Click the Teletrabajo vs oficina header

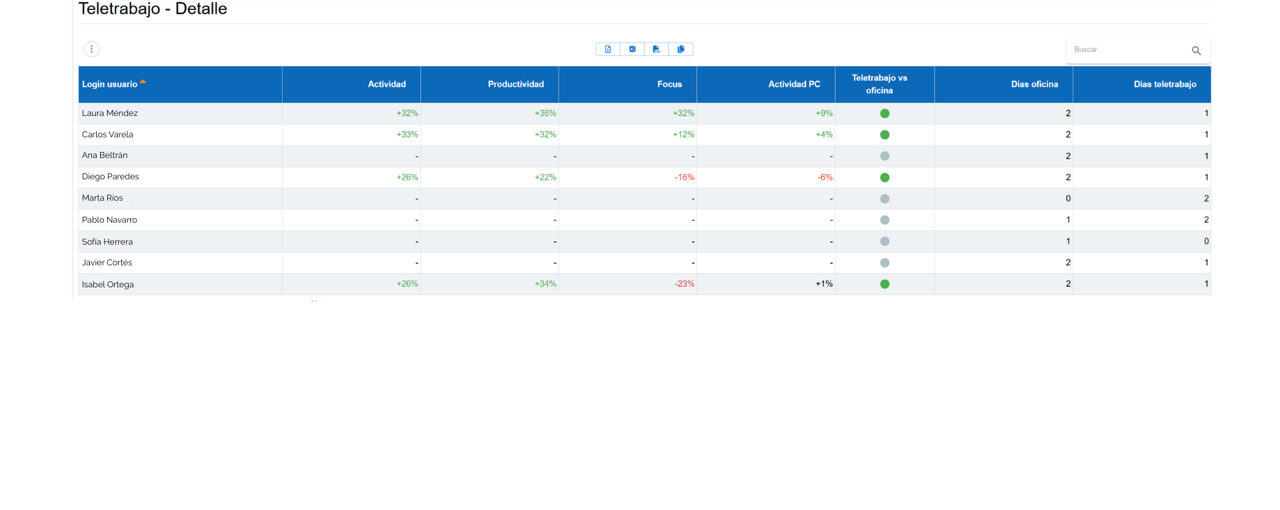pos(879,84)
